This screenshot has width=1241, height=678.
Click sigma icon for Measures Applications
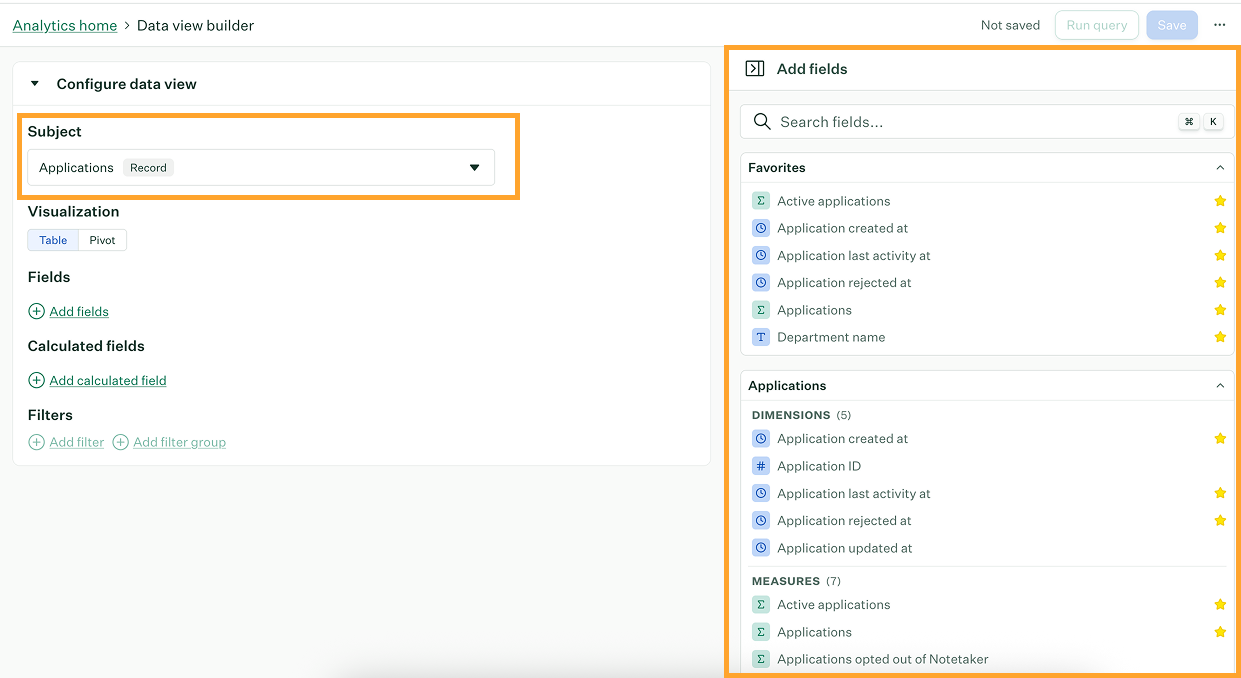(761, 632)
